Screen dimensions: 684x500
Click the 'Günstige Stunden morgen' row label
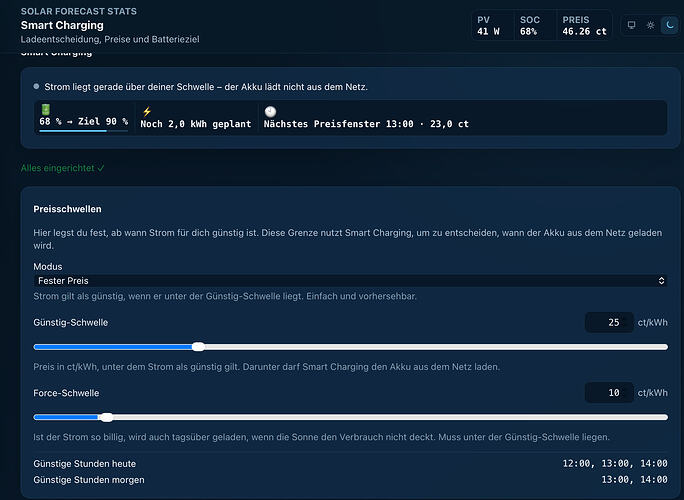(89, 480)
